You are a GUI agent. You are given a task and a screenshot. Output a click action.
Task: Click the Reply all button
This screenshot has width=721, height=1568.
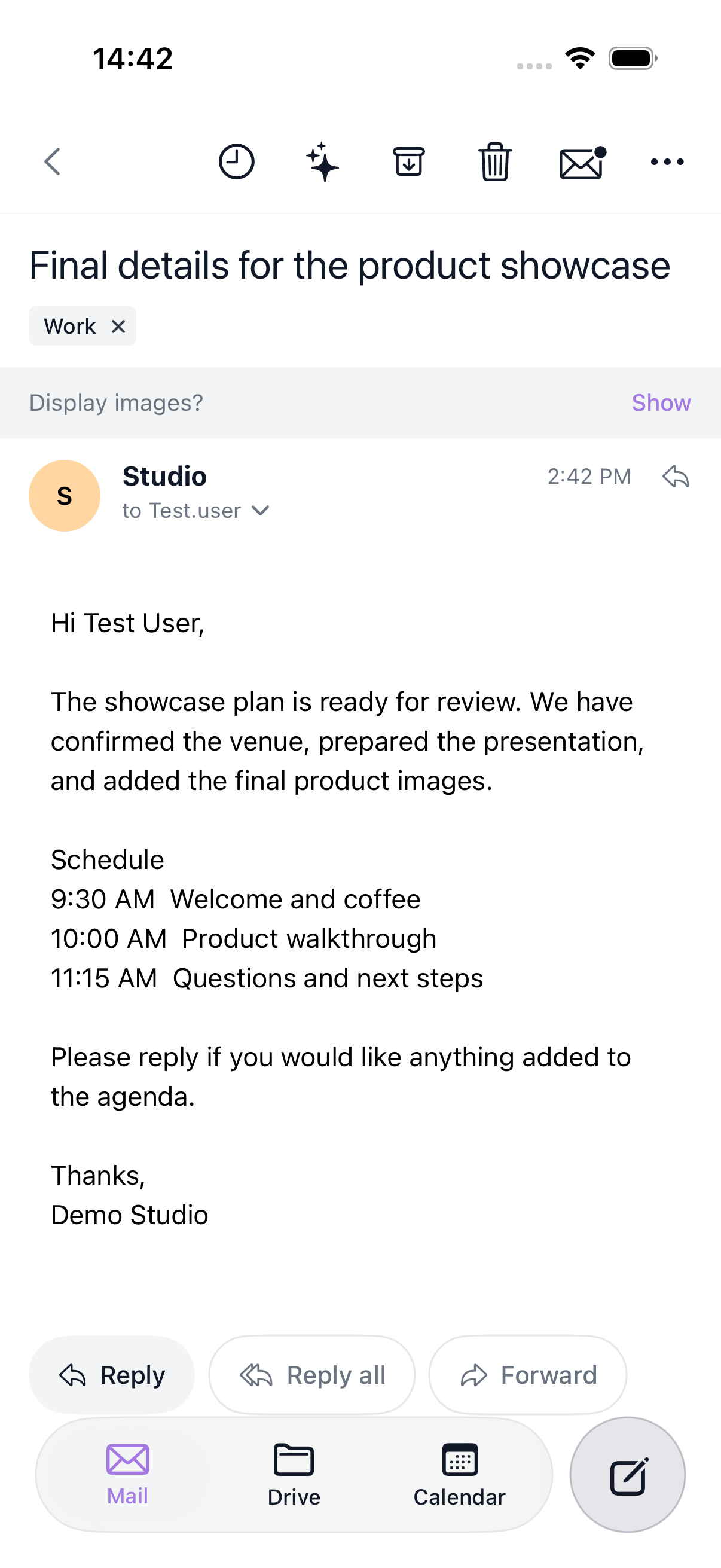(312, 1375)
